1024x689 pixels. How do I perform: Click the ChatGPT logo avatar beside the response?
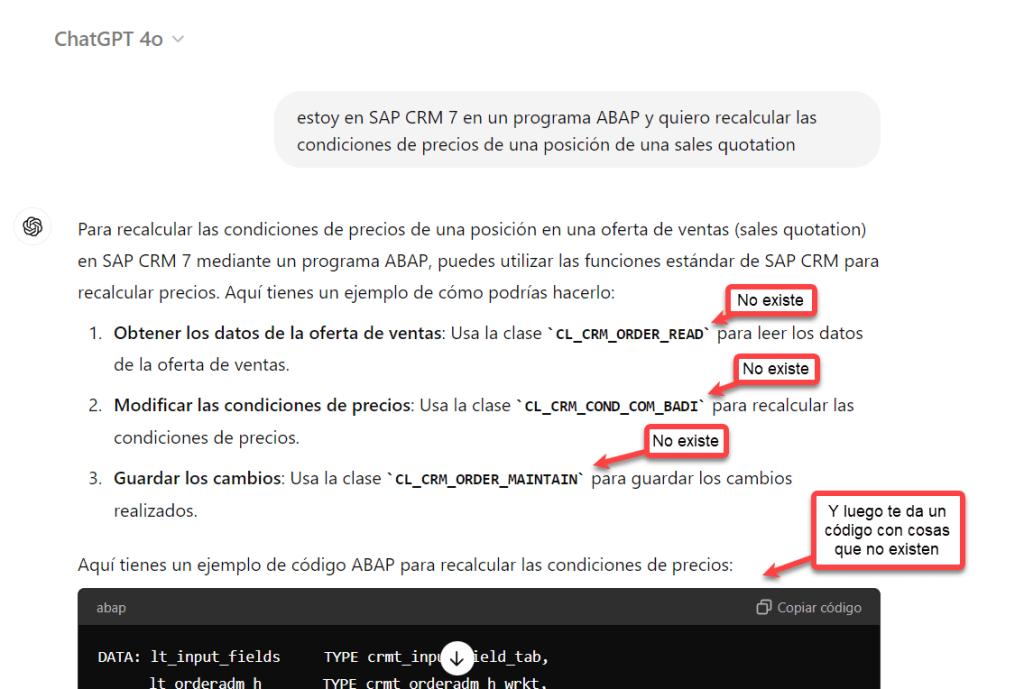[32, 228]
